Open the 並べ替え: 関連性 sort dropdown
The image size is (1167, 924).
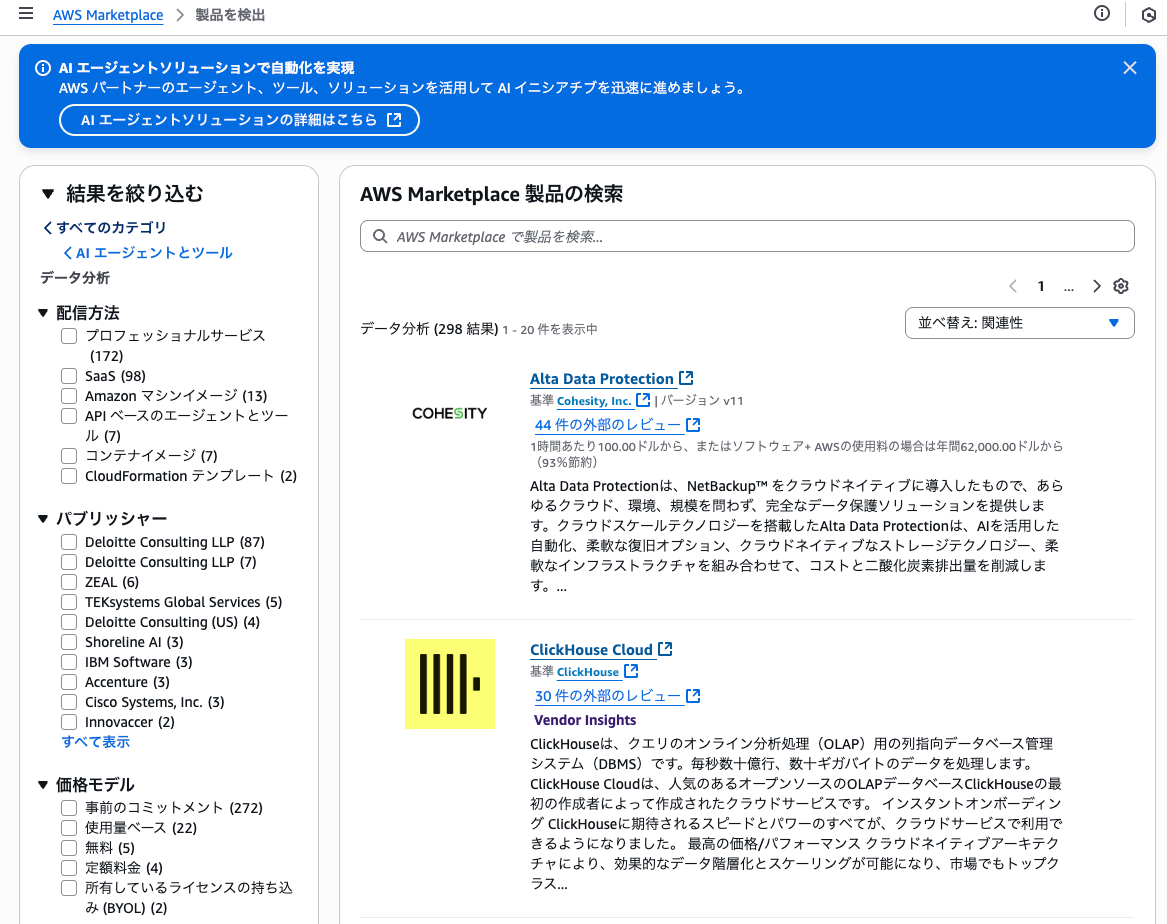(1019, 323)
